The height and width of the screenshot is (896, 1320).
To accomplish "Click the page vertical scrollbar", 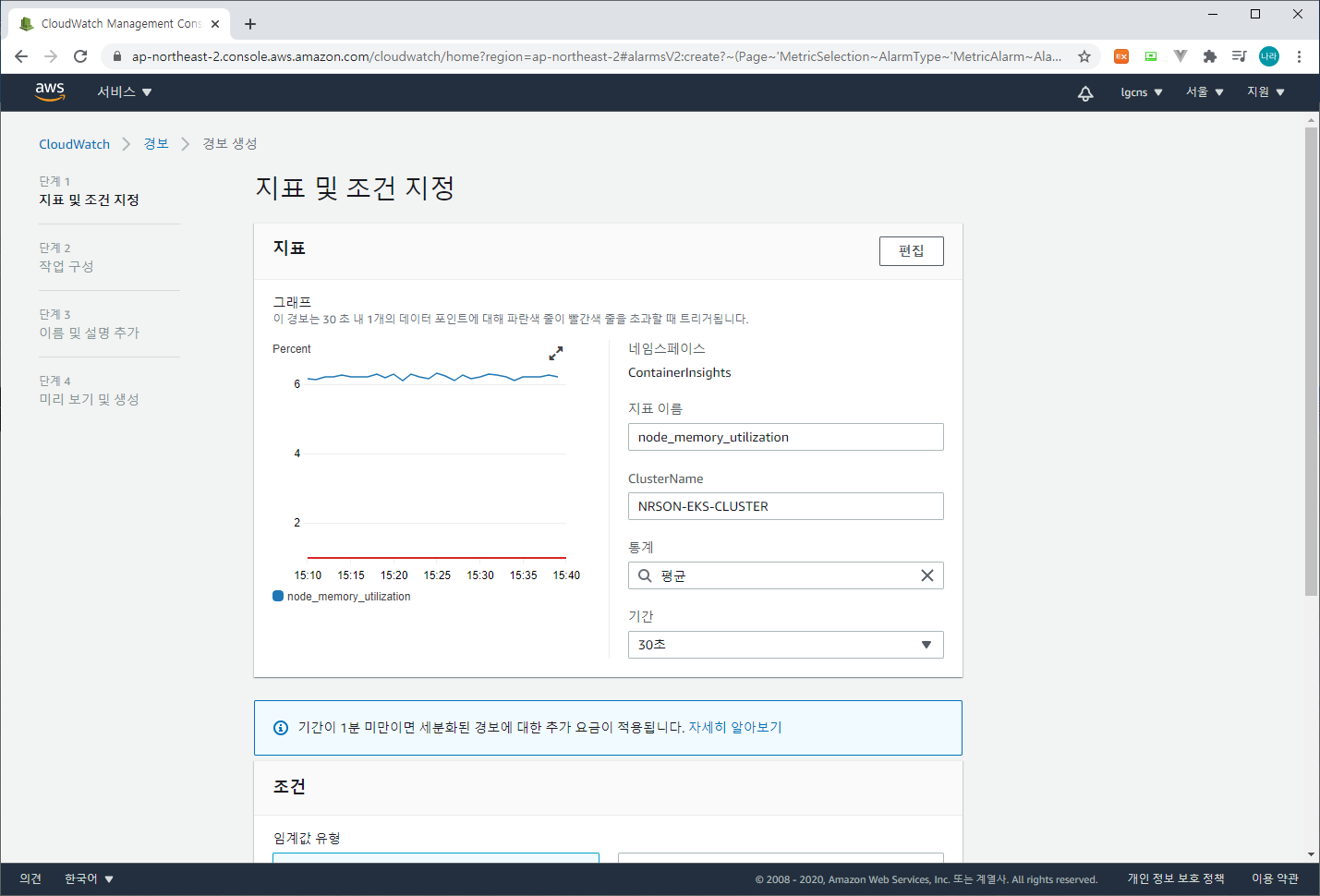I will point(1311,361).
